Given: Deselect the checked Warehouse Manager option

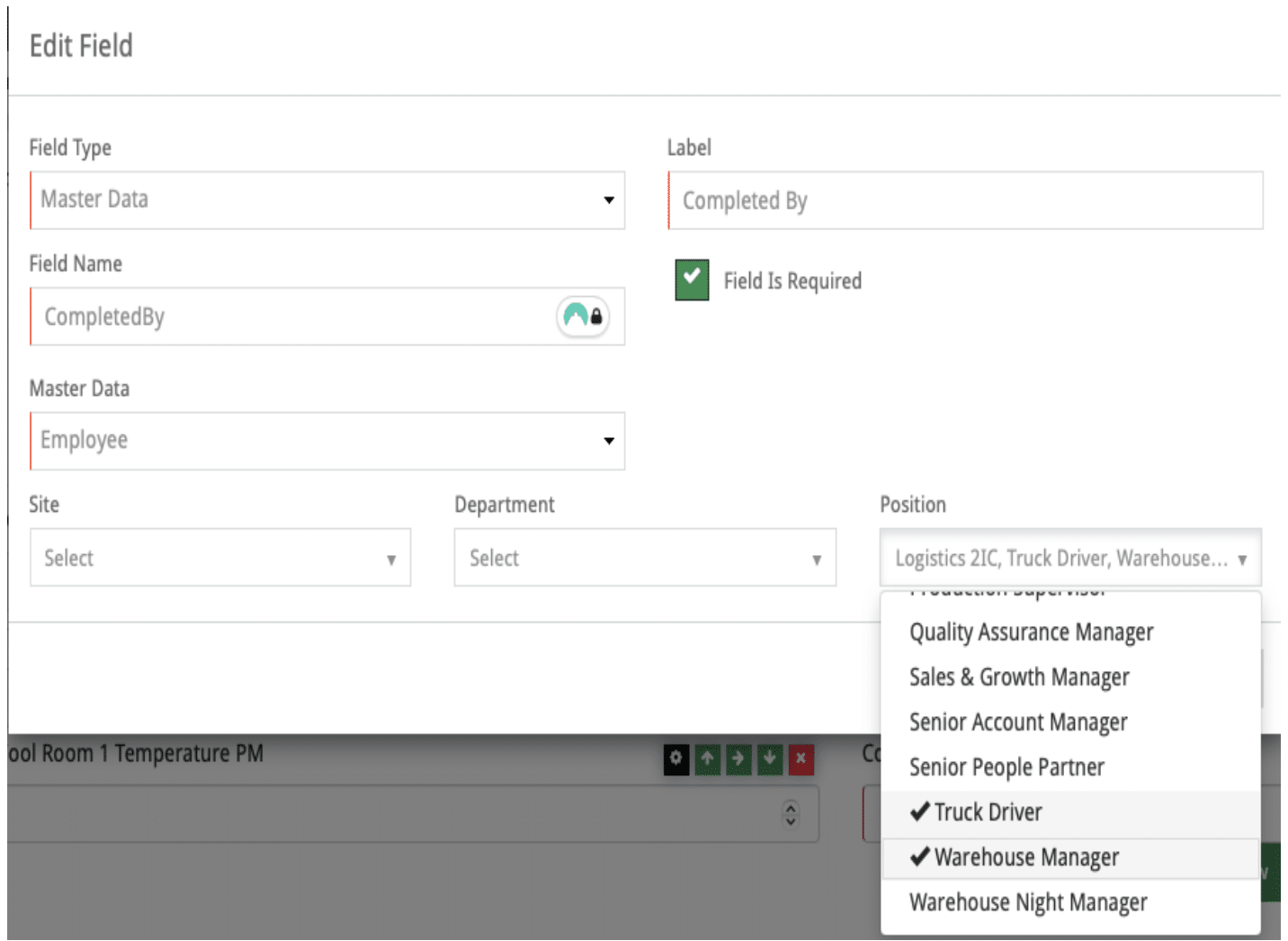Looking at the screenshot, I should pos(1025,858).
